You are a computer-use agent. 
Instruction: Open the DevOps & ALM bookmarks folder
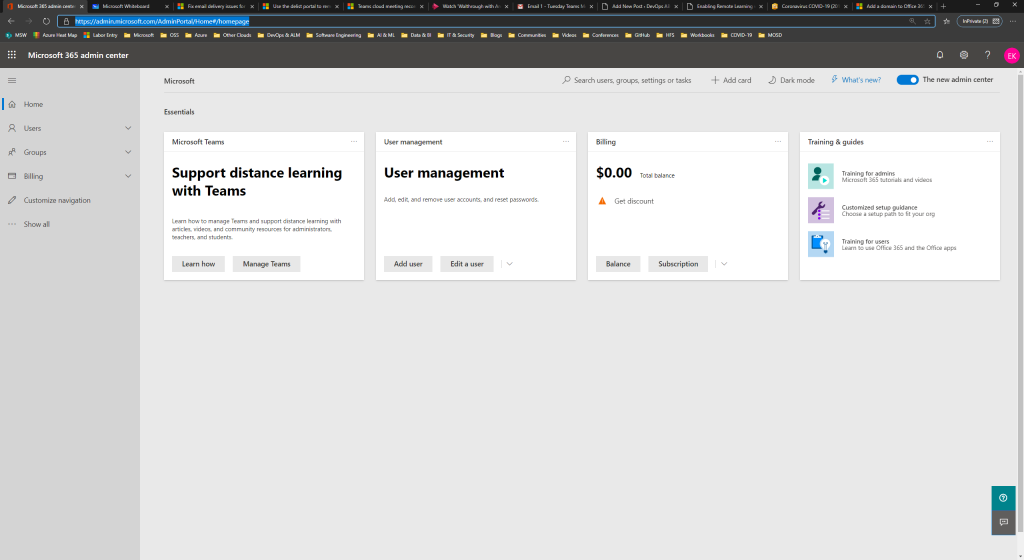pos(279,35)
